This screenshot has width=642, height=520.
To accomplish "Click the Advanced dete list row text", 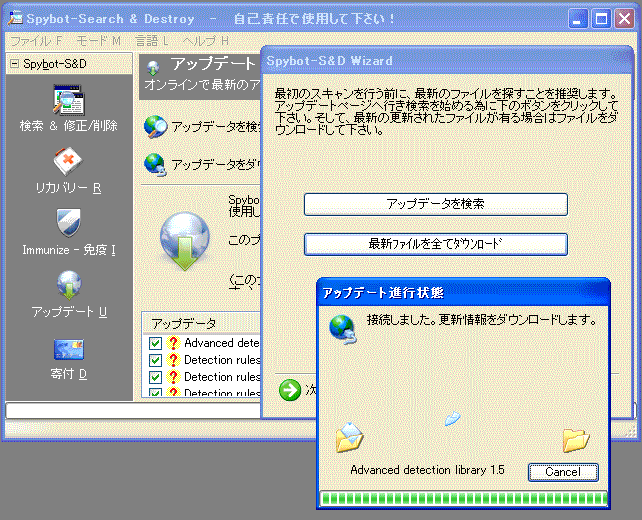I will (x=222, y=343).
